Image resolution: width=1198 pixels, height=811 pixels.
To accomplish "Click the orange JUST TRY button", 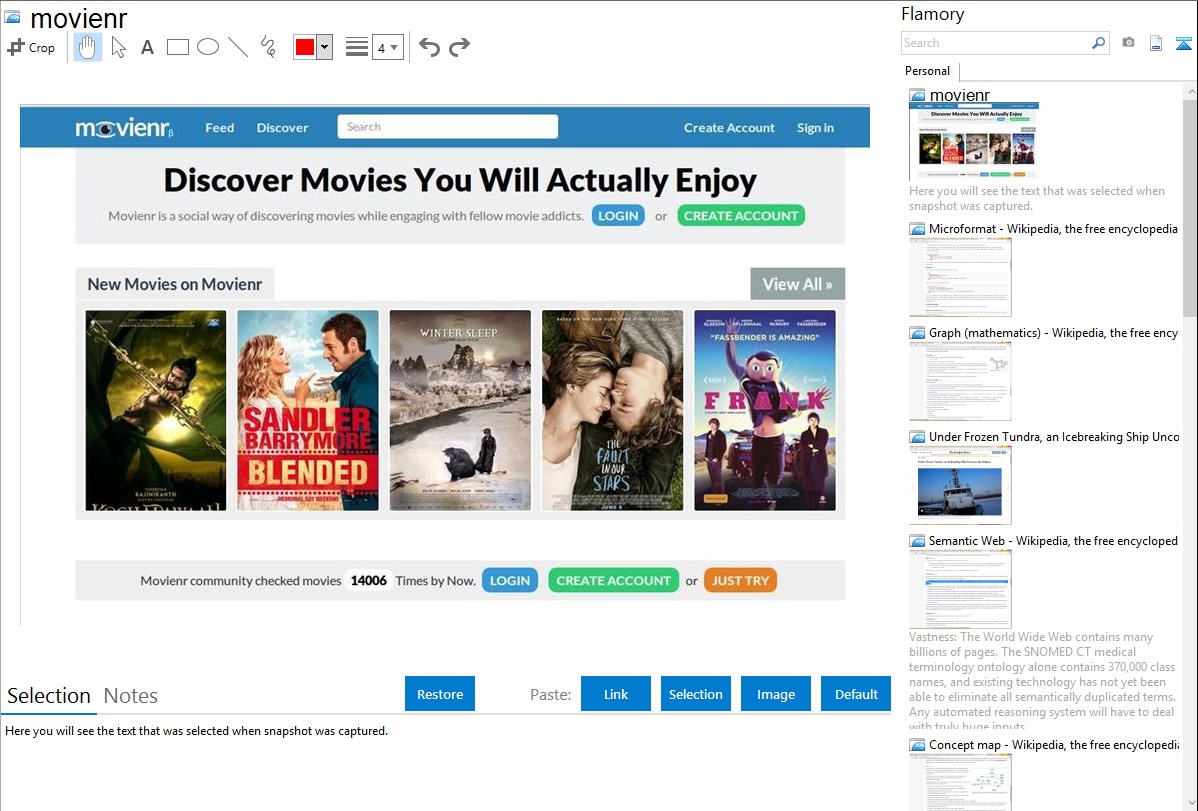I will pyautogui.click(x=740, y=580).
